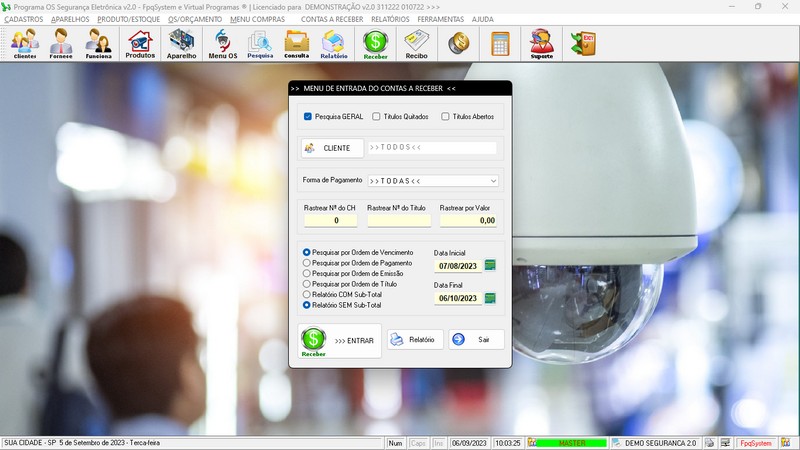Image resolution: width=800 pixels, height=450 pixels.
Task: Click the CLIENTE selection button
Action: pos(332,148)
